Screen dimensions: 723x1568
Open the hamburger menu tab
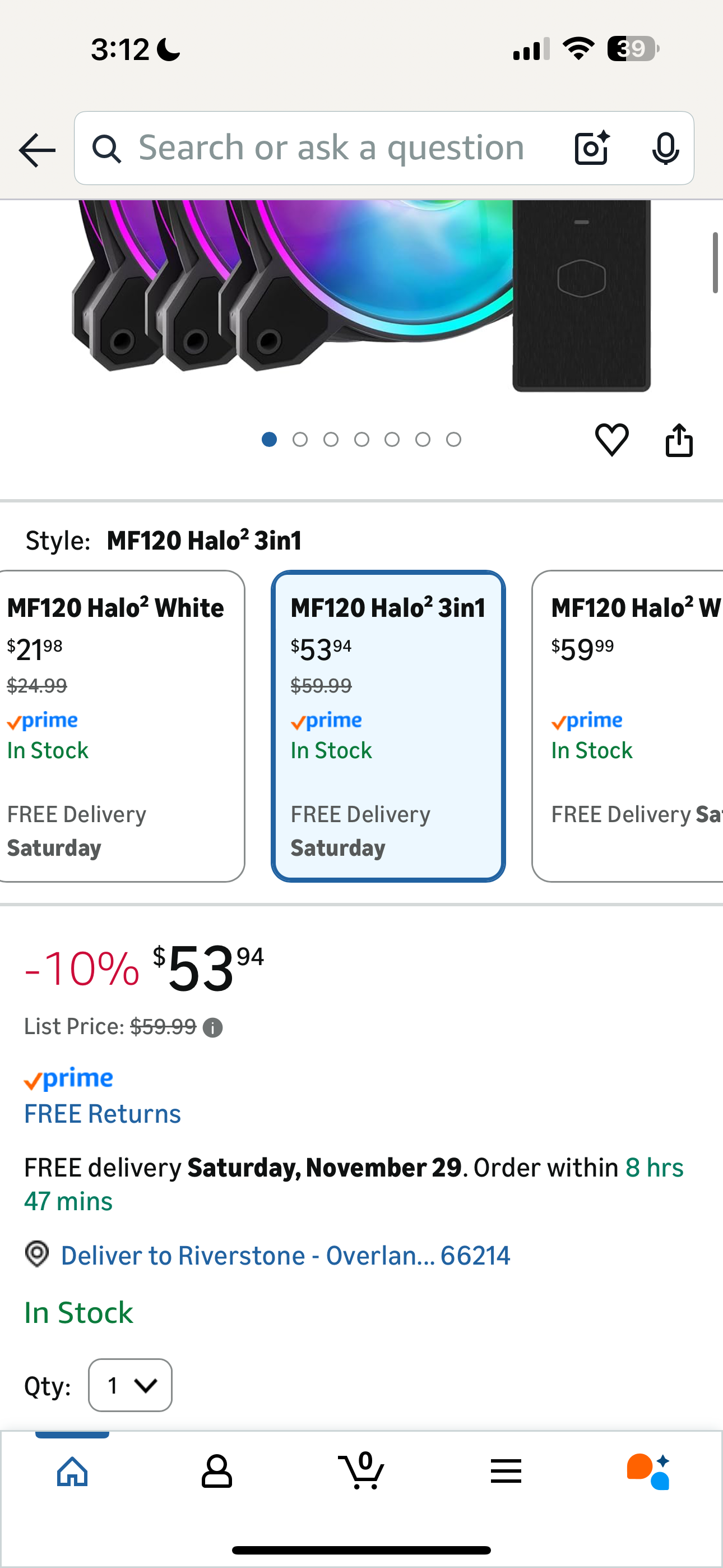click(x=506, y=1471)
